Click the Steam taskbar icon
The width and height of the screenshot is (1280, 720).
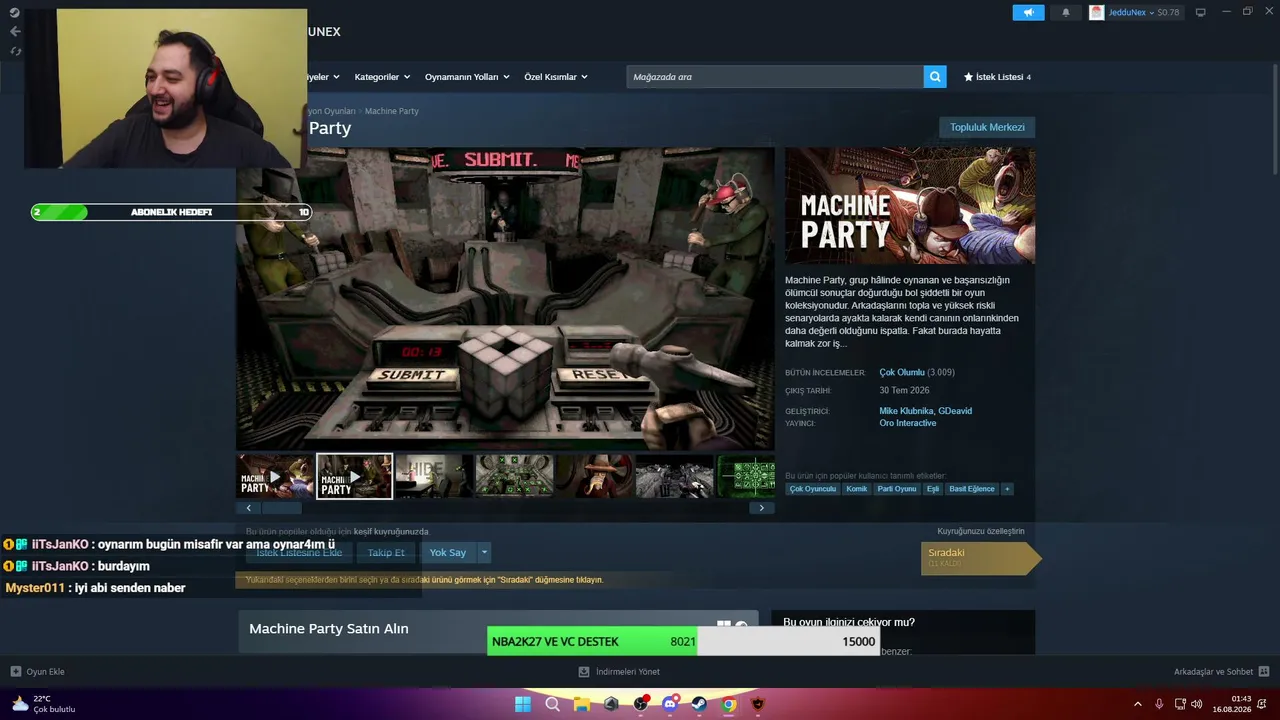click(x=699, y=704)
